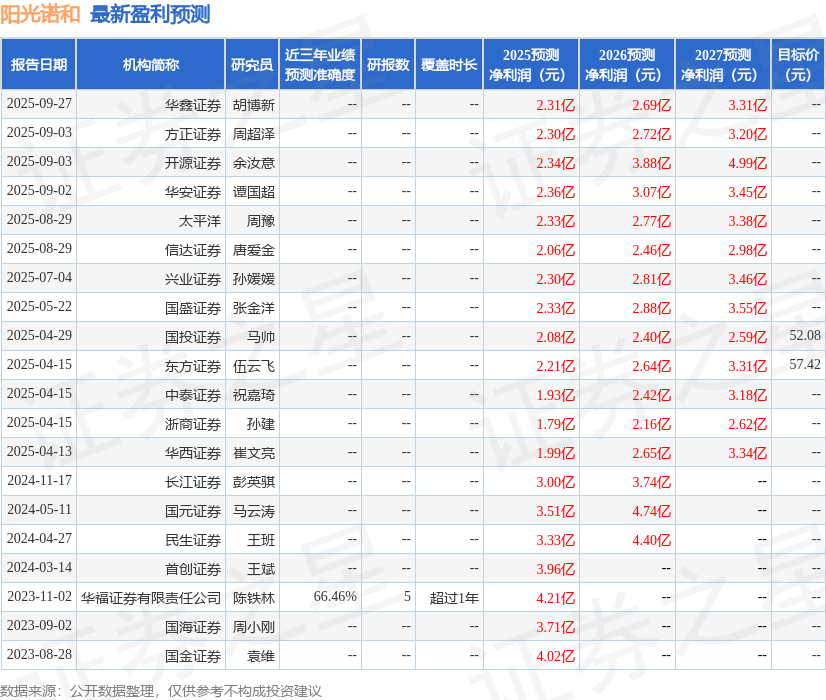Click the 4.99亿 forecast value
The width and height of the screenshot is (826, 700).
click(x=748, y=163)
